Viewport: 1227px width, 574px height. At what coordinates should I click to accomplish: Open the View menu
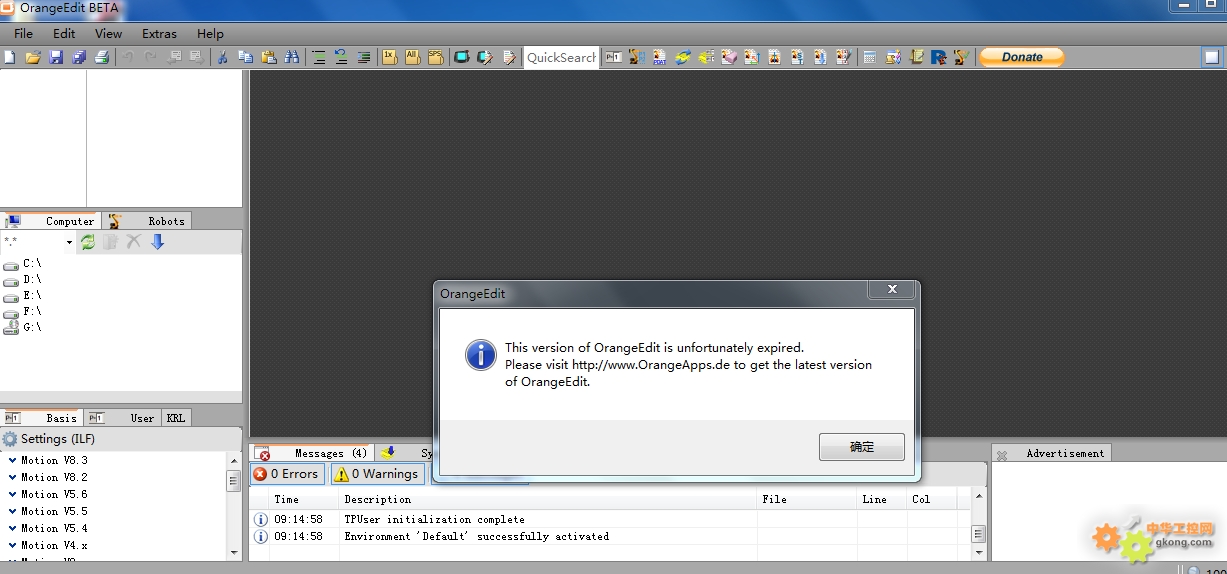tap(108, 33)
